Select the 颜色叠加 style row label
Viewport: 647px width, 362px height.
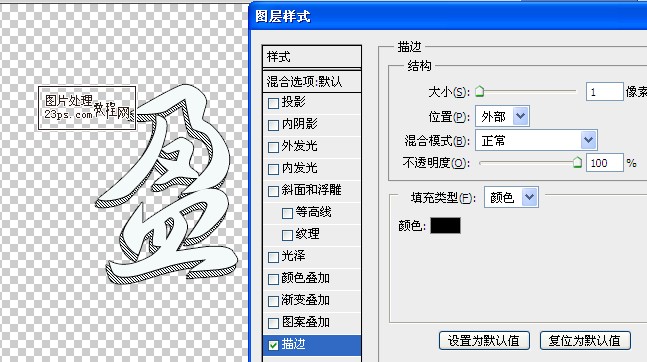point(305,278)
